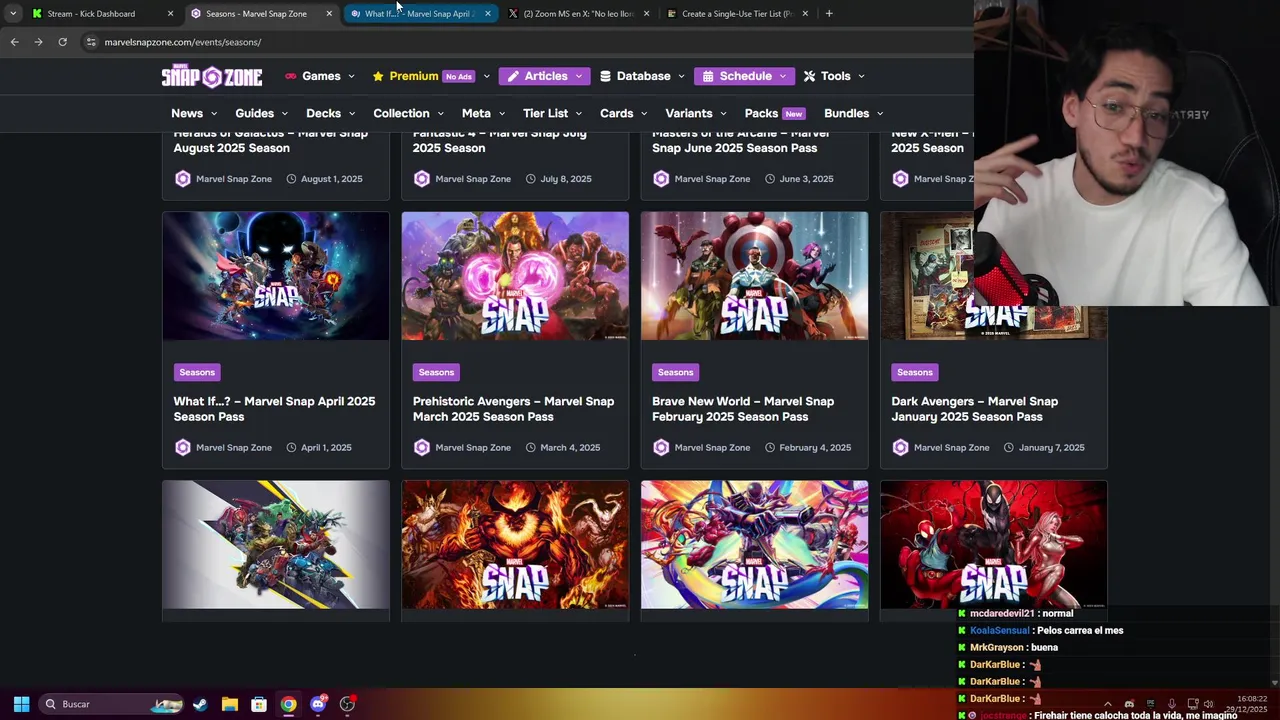Screen dimensions: 1280x720
Task: Click the What If…? season thumbnail image
Action: point(276,276)
